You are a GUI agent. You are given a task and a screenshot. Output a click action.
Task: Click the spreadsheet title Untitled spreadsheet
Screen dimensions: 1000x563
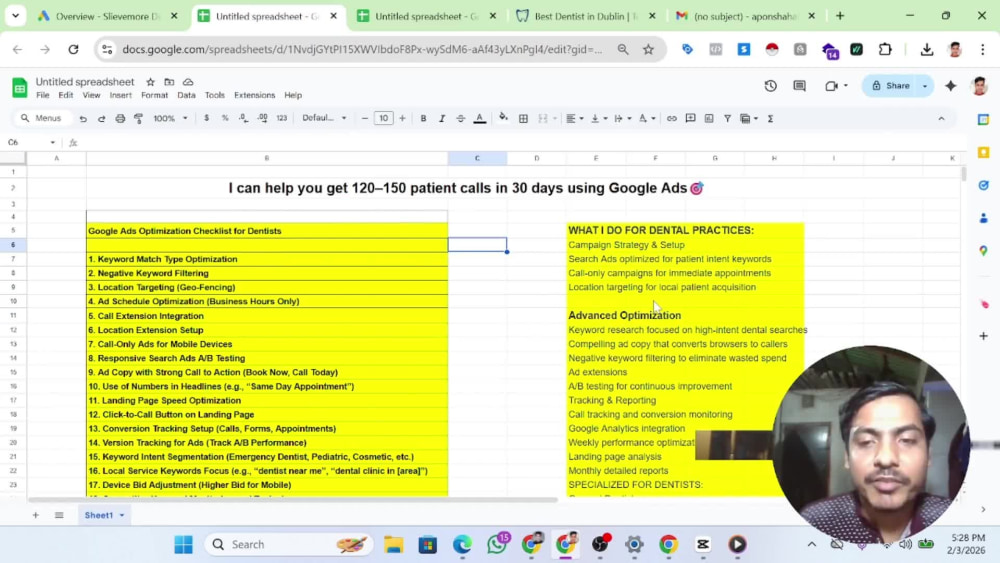[85, 82]
